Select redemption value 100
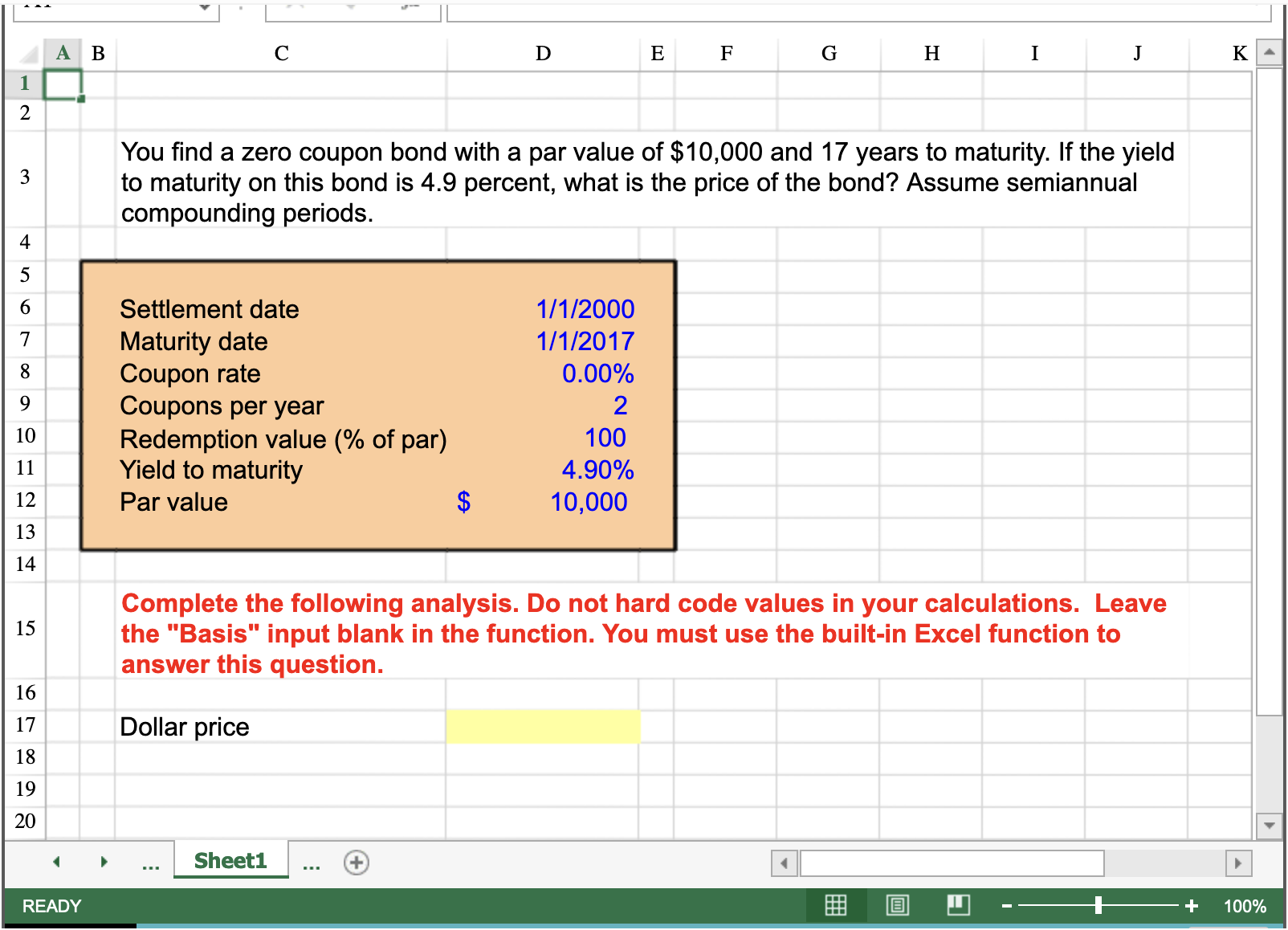 coord(605,438)
